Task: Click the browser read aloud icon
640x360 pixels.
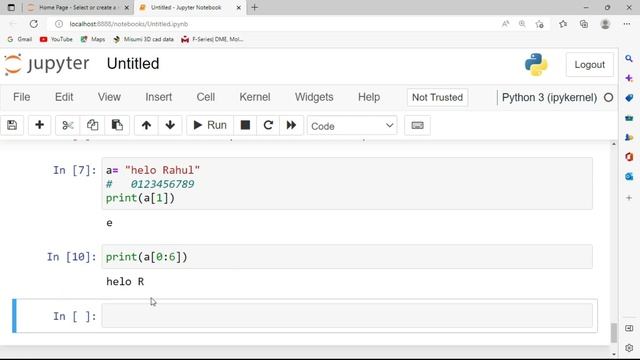Action: [505, 24]
